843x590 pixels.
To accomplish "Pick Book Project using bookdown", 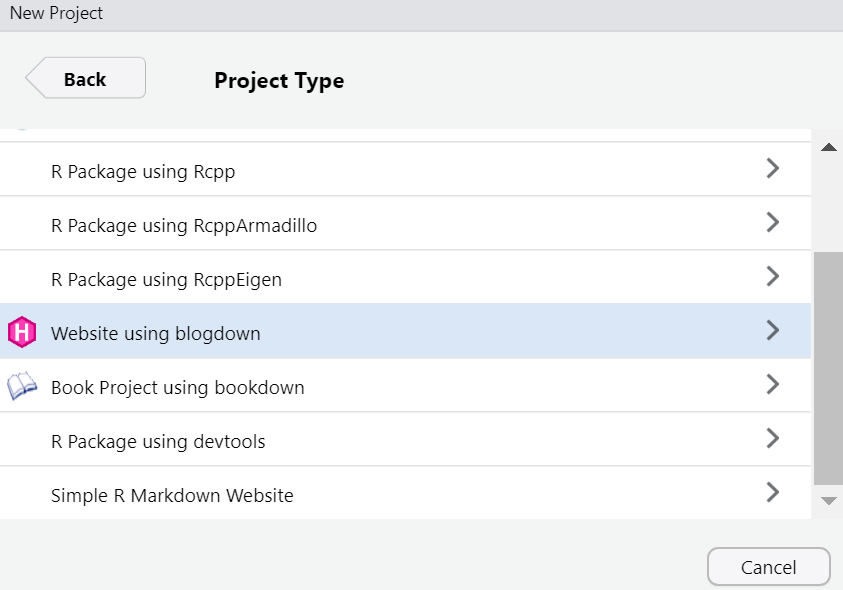I will pos(405,386).
